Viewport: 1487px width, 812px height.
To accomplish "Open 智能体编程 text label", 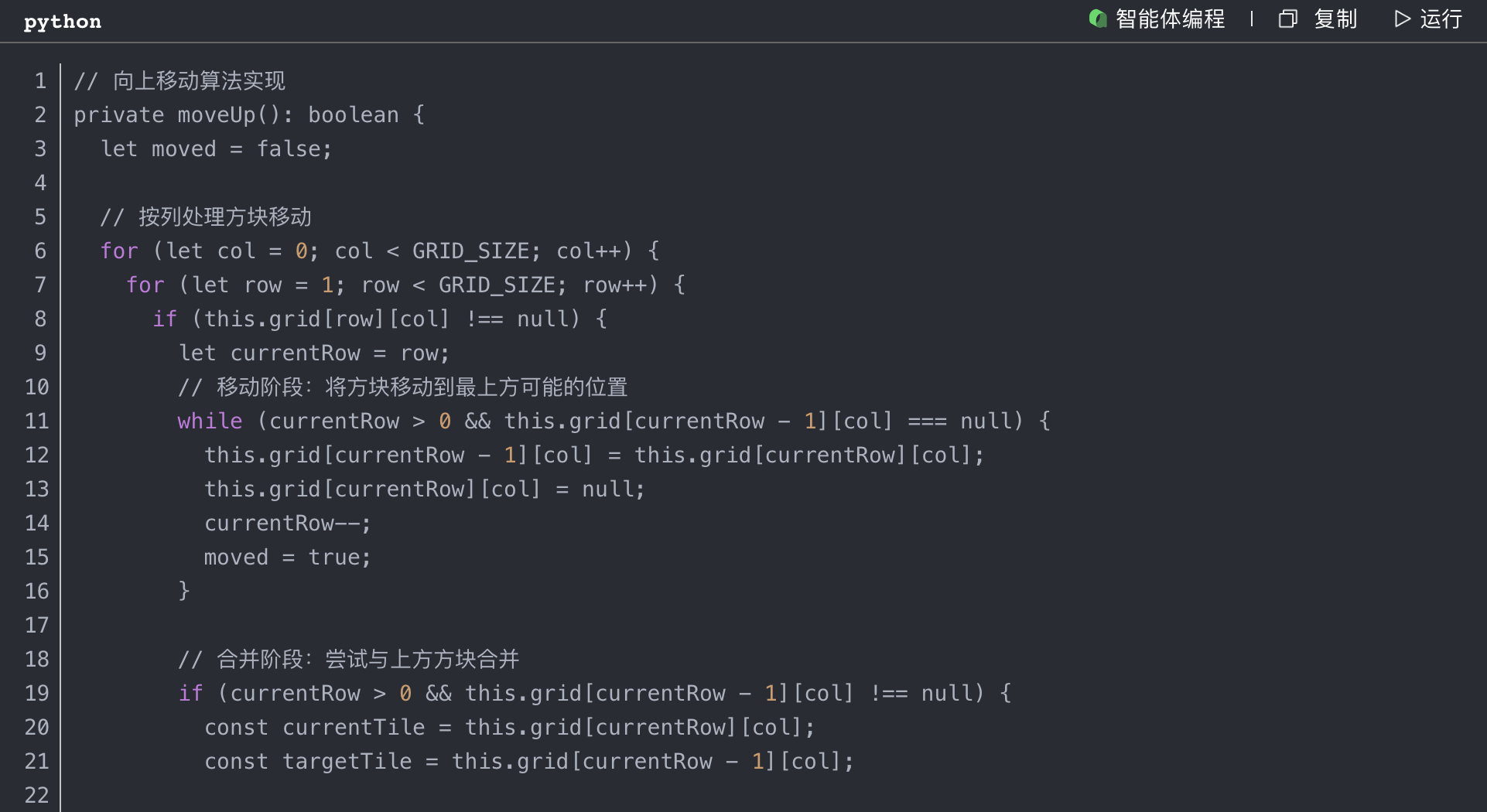I will 1170,19.
